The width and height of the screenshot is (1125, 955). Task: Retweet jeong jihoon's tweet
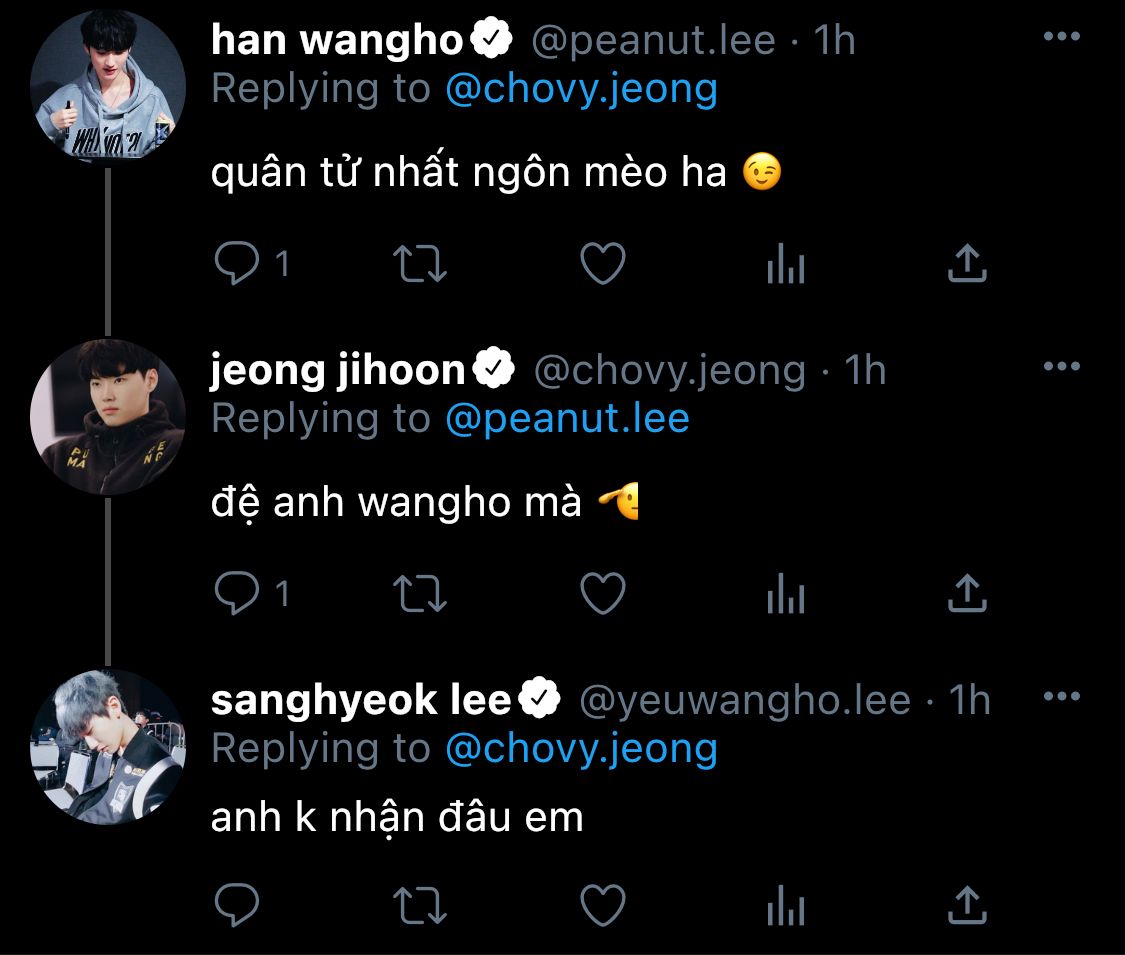click(x=420, y=593)
